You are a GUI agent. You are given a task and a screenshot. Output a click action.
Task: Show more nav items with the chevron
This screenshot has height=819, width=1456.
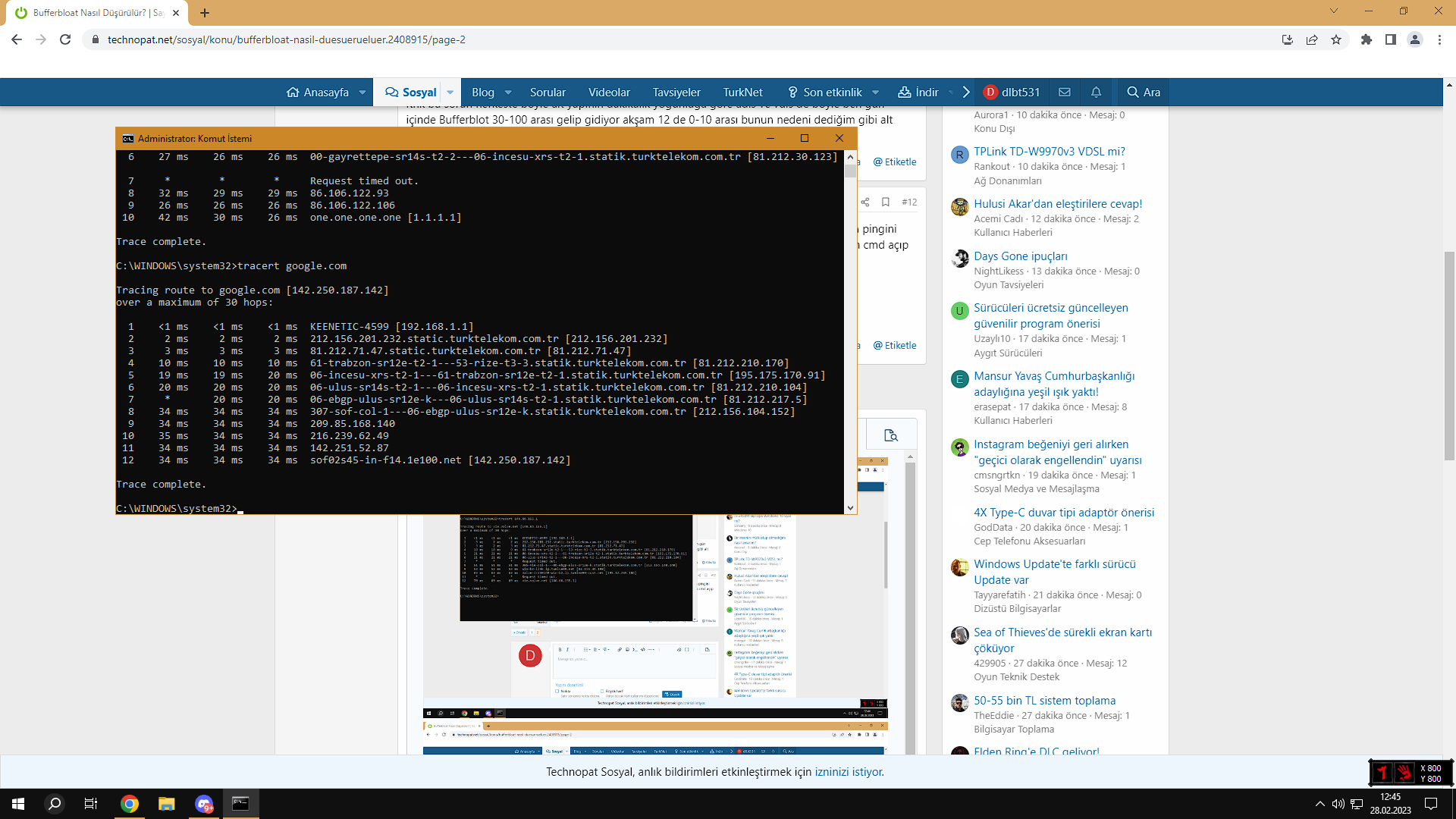965,92
